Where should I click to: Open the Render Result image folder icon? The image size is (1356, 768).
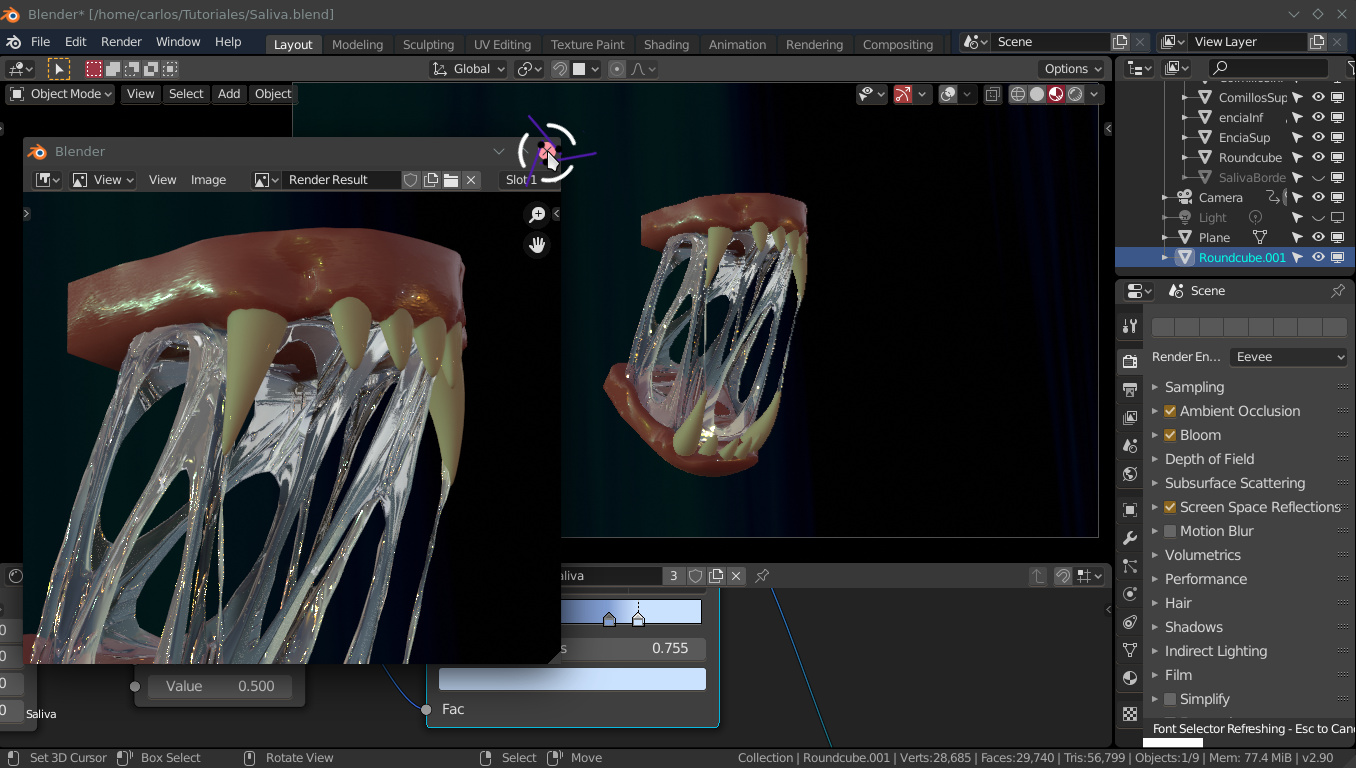click(451, 180)
